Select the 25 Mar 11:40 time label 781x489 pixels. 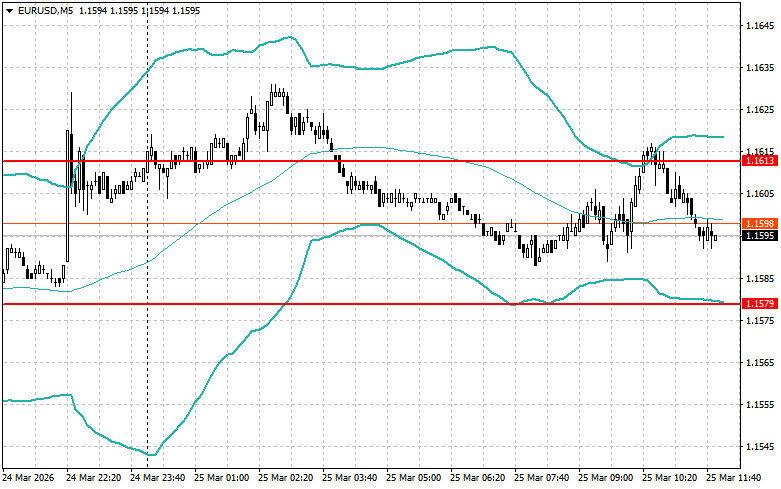coord(733,478)
